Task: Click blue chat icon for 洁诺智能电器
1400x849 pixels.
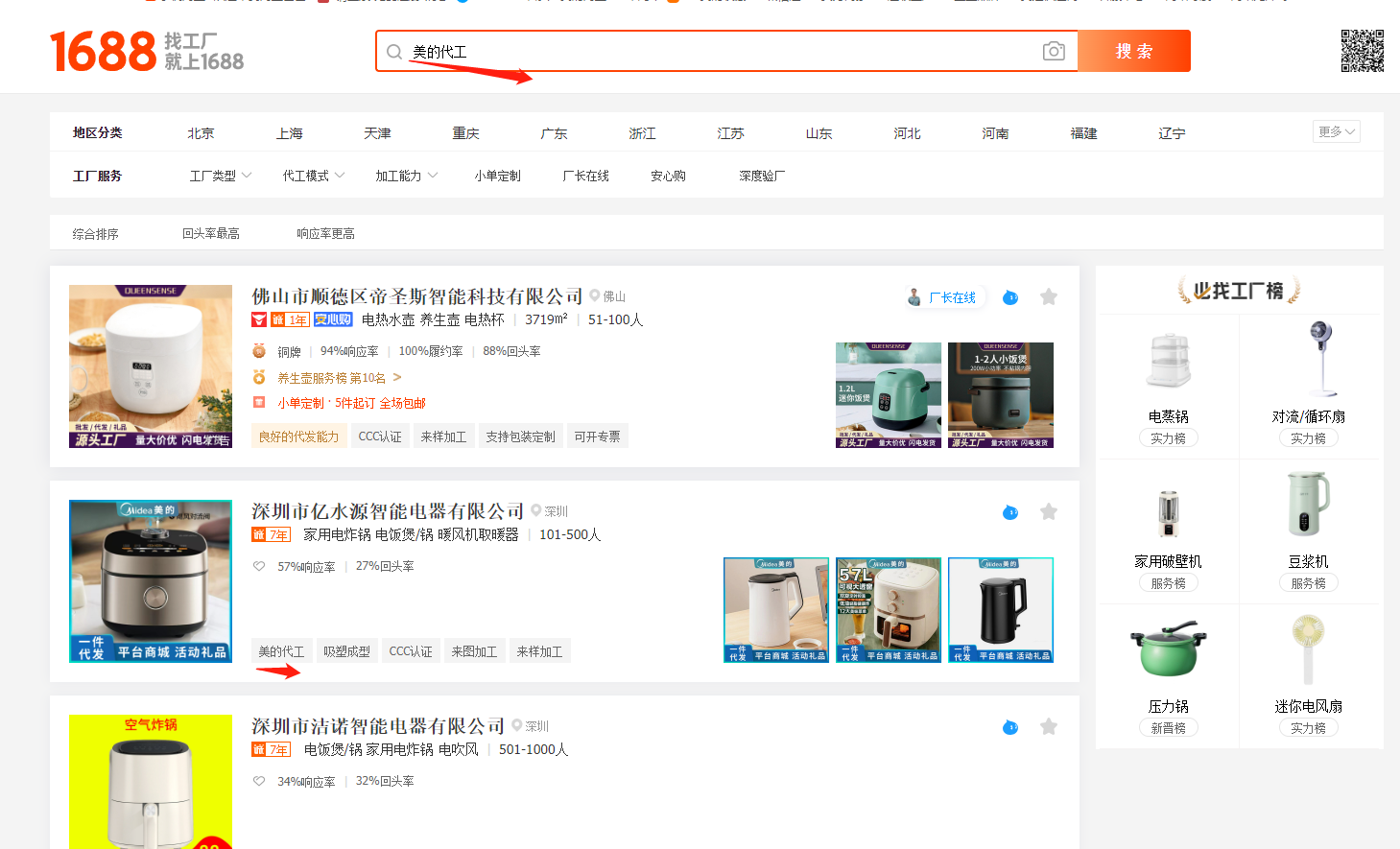Action: coord(1010,727)
